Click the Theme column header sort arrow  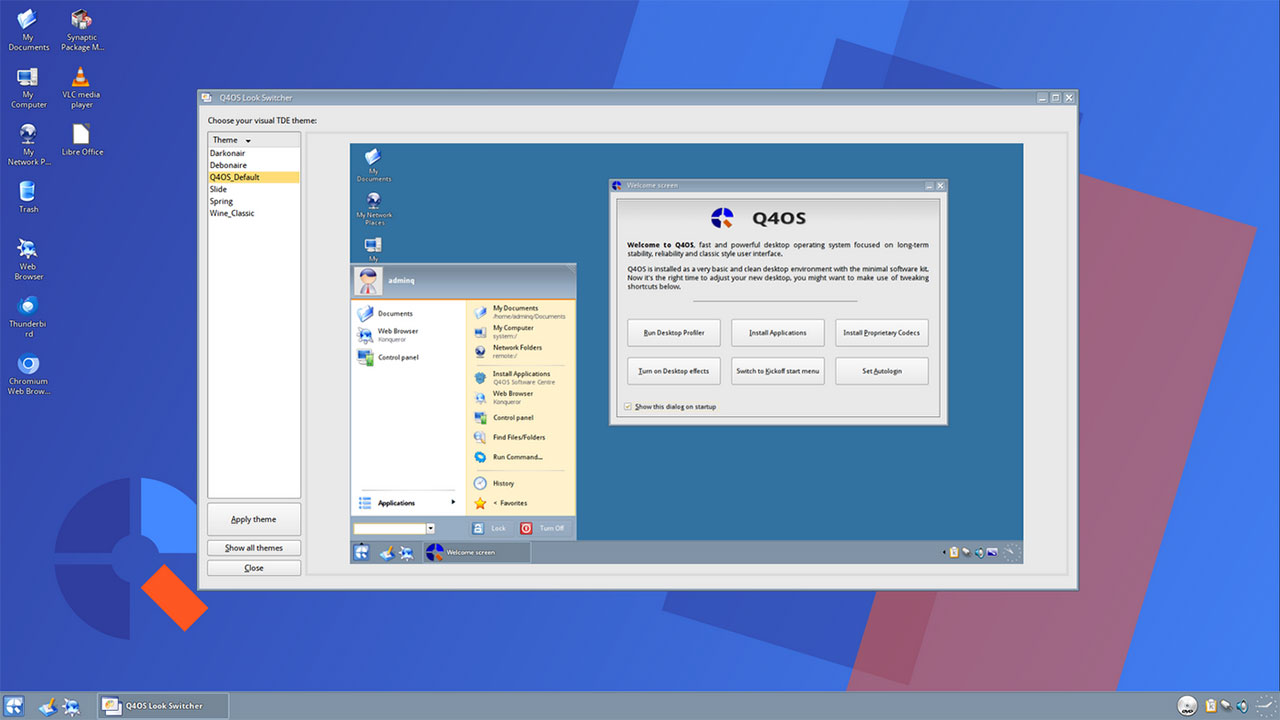point(248,141)
